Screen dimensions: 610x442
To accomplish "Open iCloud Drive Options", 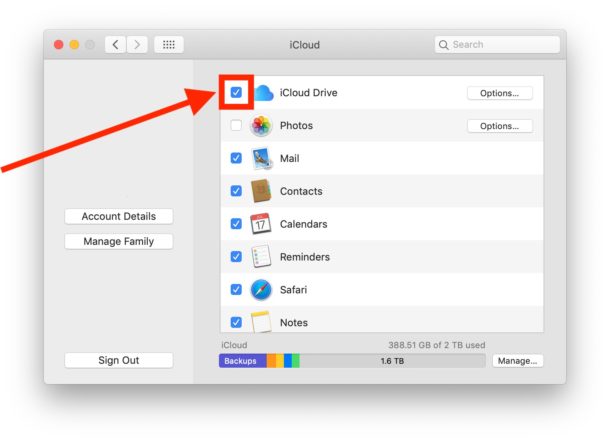I will [x=499, y=93].
